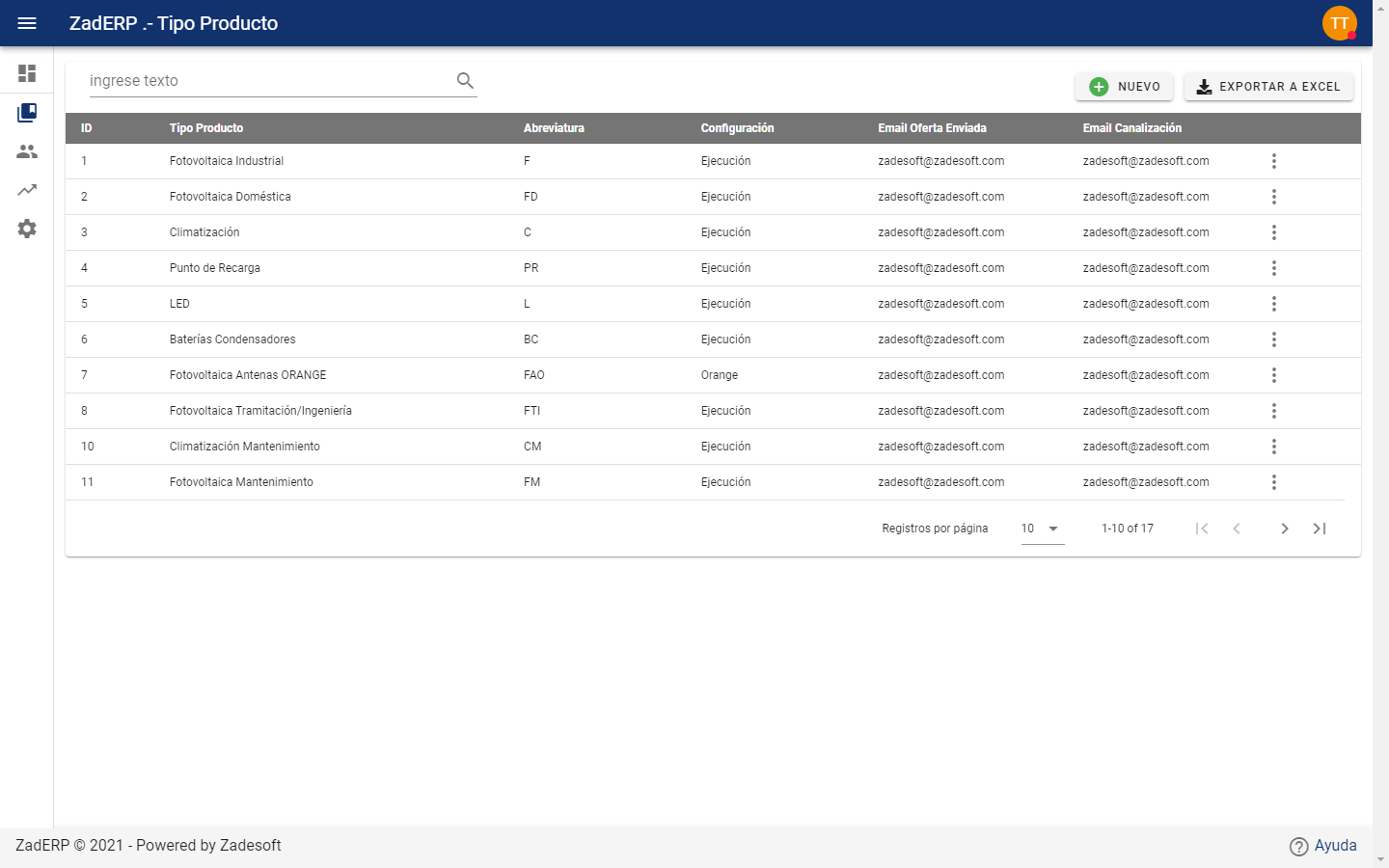Click the TT user avatar
Viewport: 1389px width, 868px height.
pos(1340,23)
